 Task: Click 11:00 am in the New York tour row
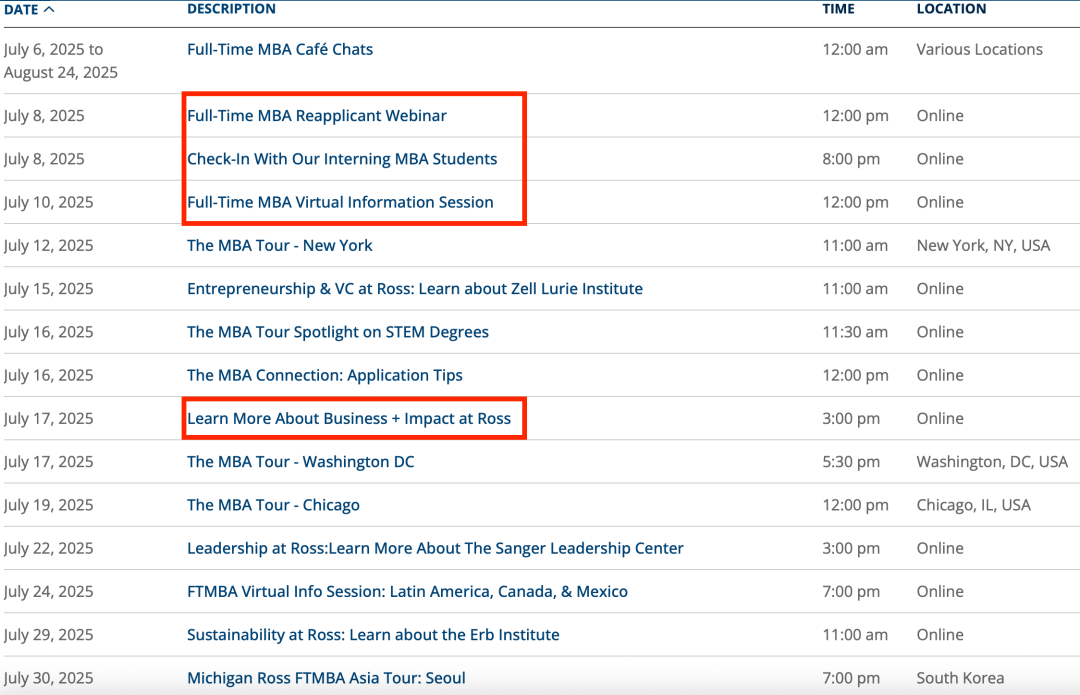855,246
